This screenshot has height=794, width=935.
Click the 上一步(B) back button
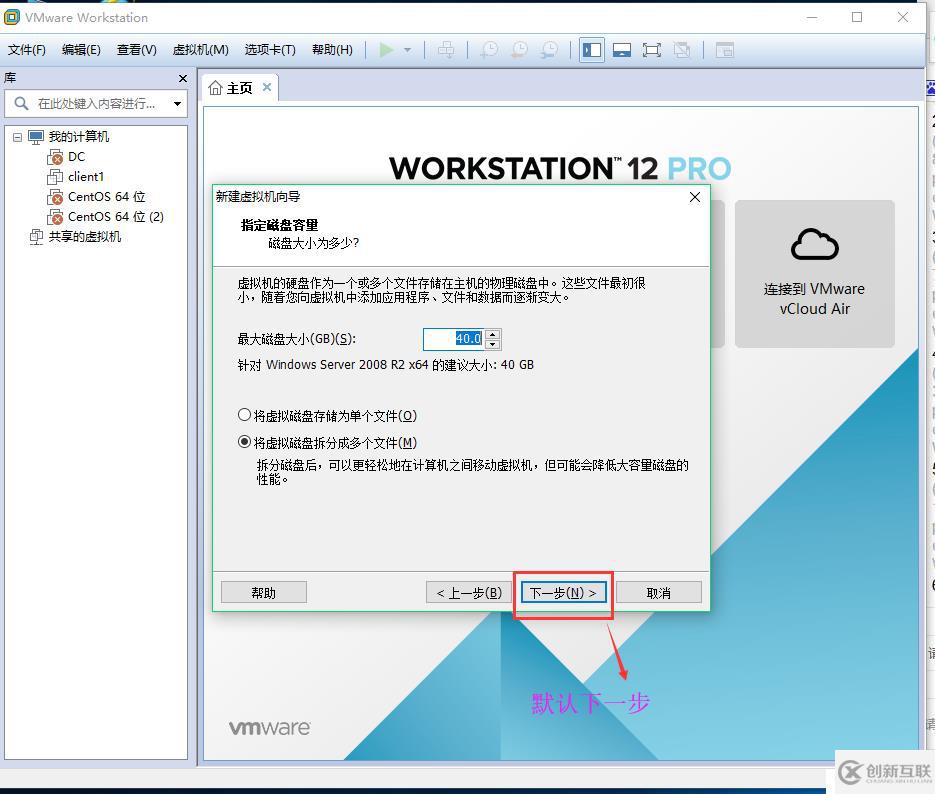[469, 593]
